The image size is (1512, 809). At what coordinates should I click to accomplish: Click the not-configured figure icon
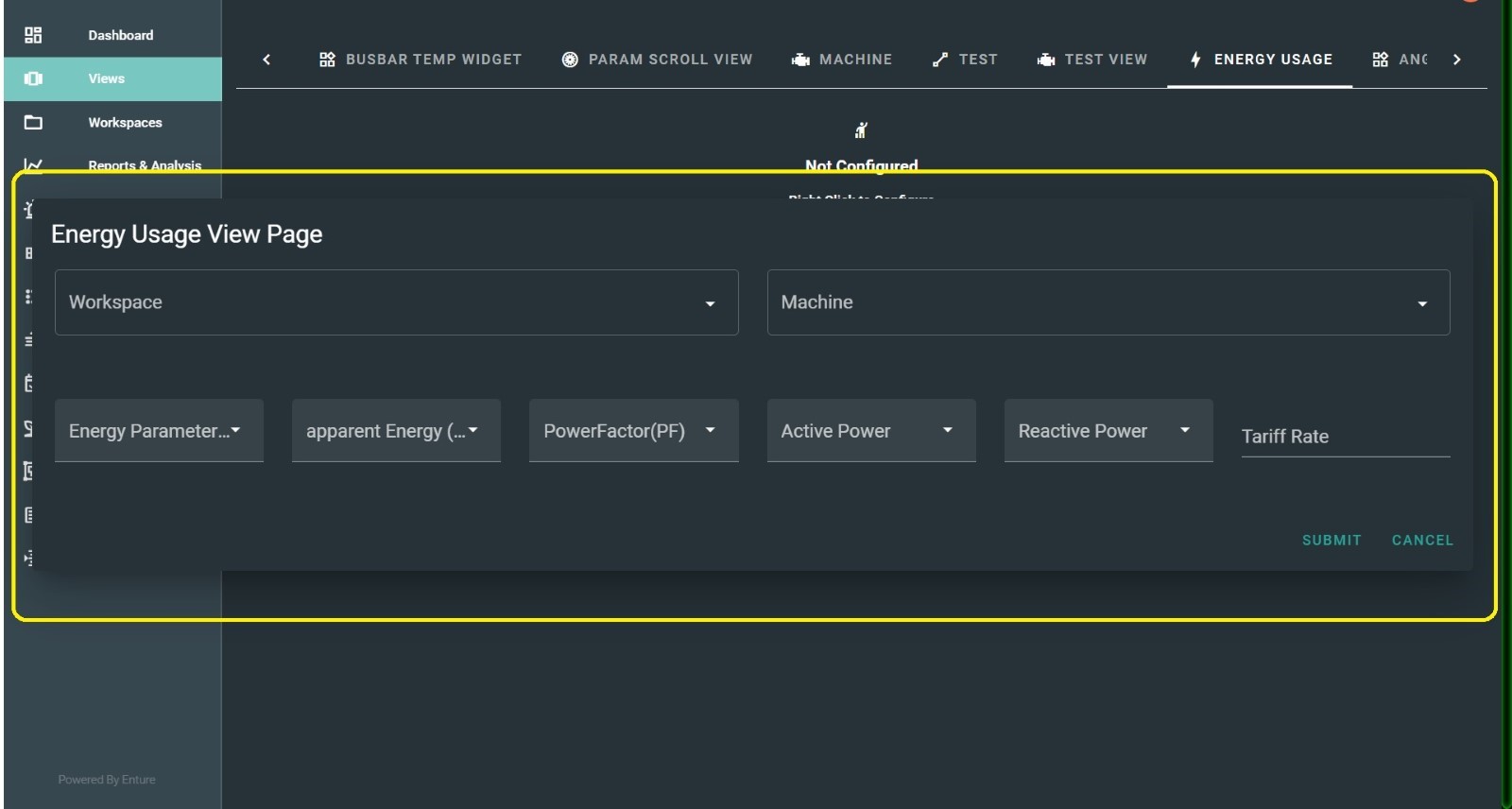861,130
